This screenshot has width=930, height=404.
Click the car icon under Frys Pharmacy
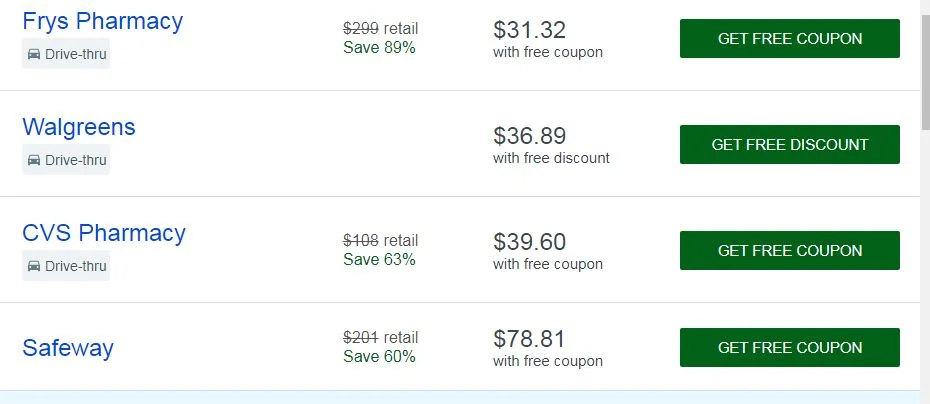[x=34, y=54]
